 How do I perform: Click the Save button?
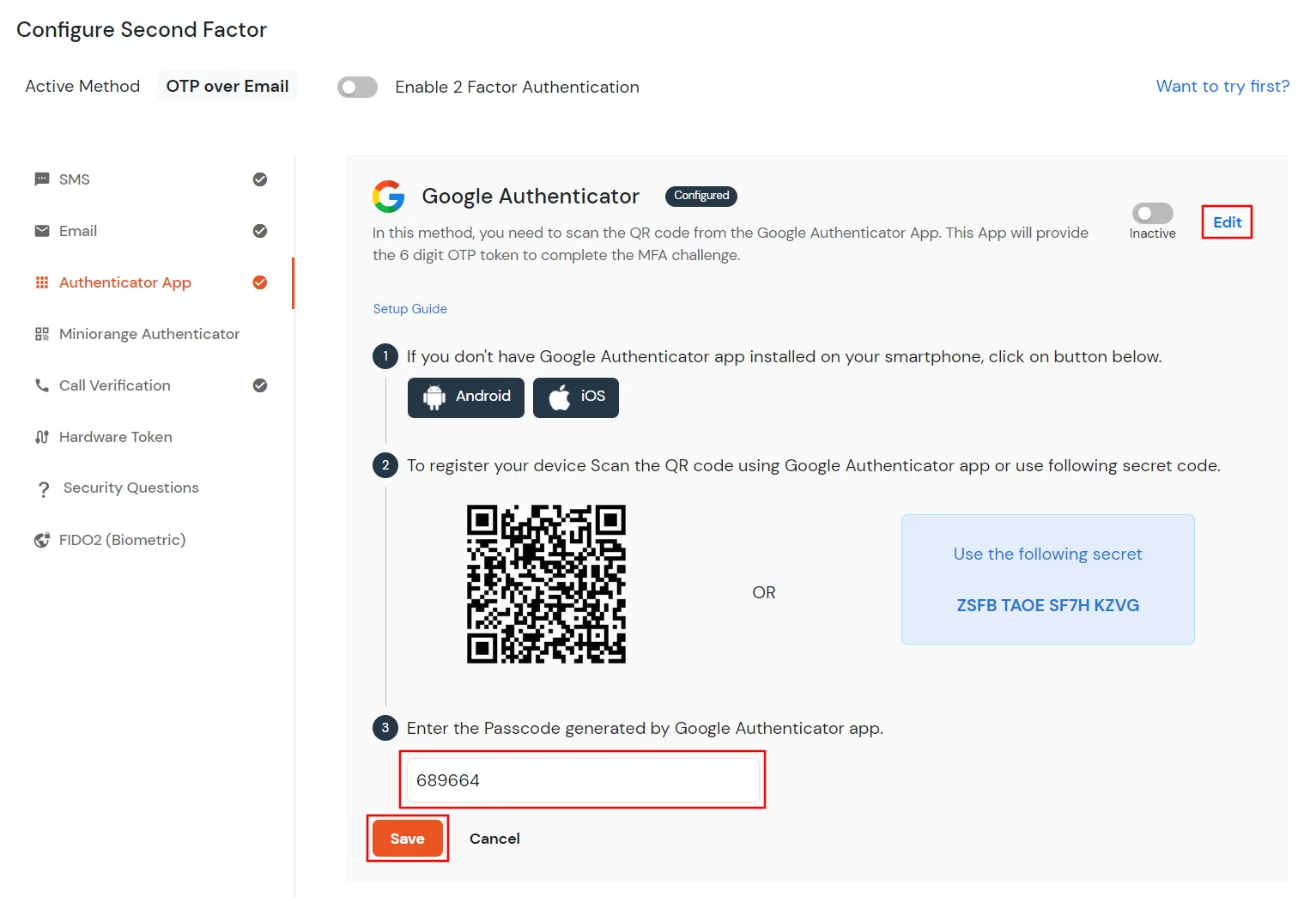[407, 838]
